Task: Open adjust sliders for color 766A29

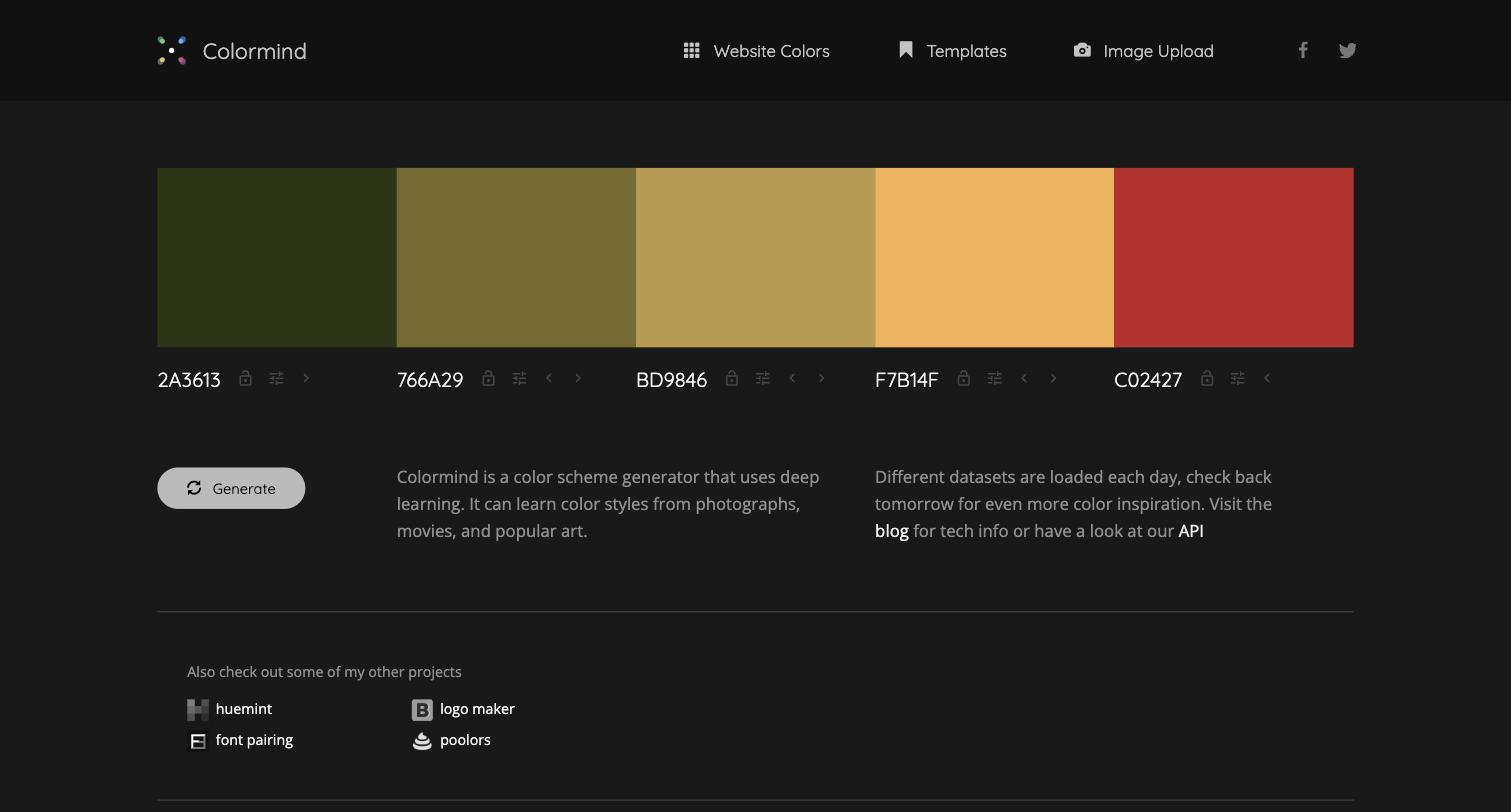Action: point(519,378)
